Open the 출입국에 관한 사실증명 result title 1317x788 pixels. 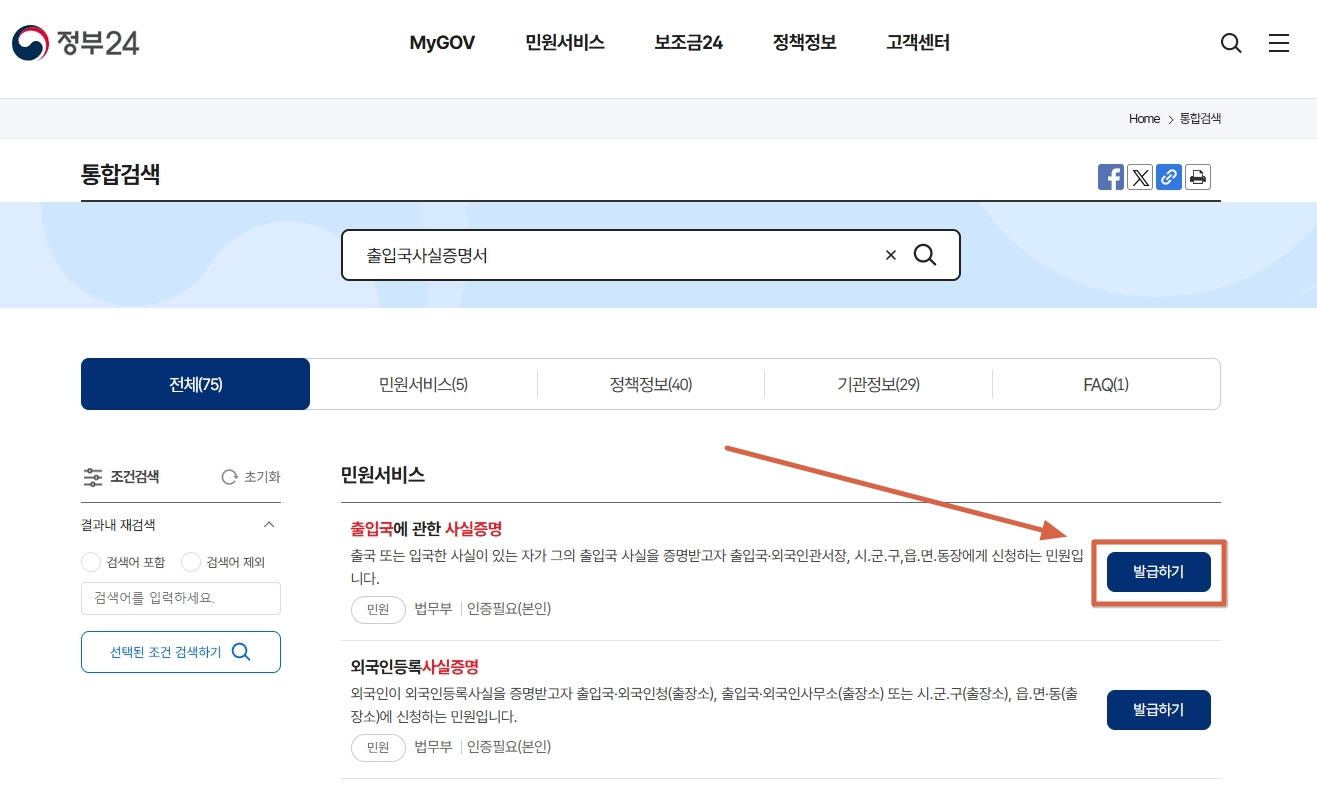point(426,529)
